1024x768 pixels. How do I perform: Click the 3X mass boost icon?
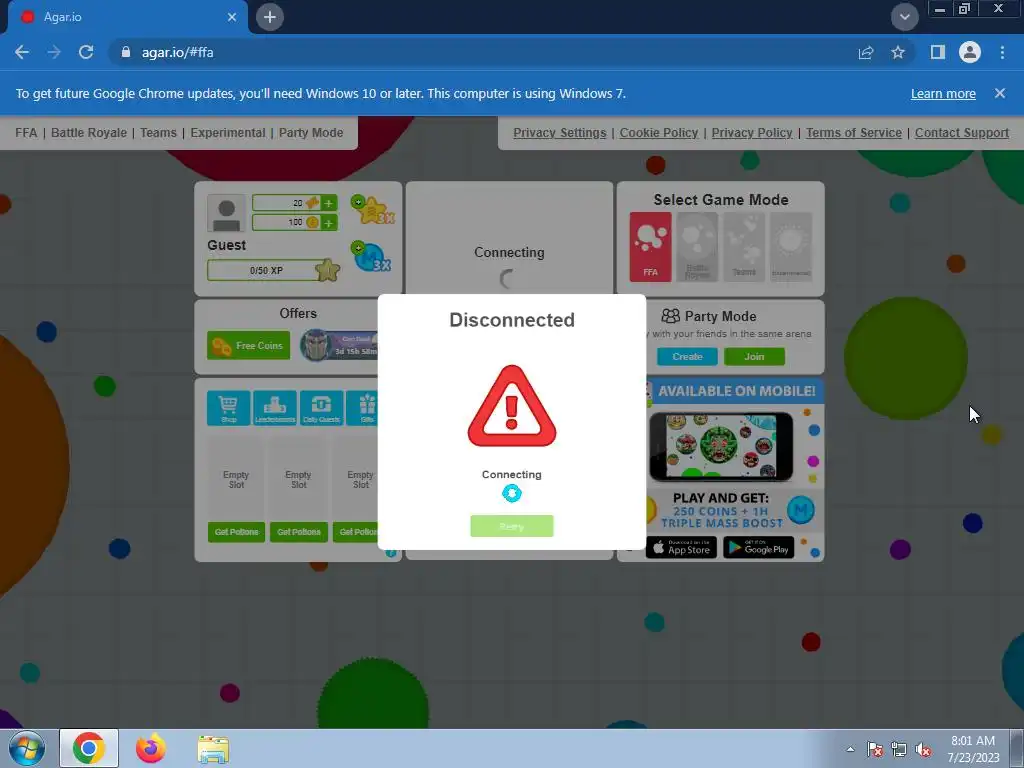(x=371, y=257)
